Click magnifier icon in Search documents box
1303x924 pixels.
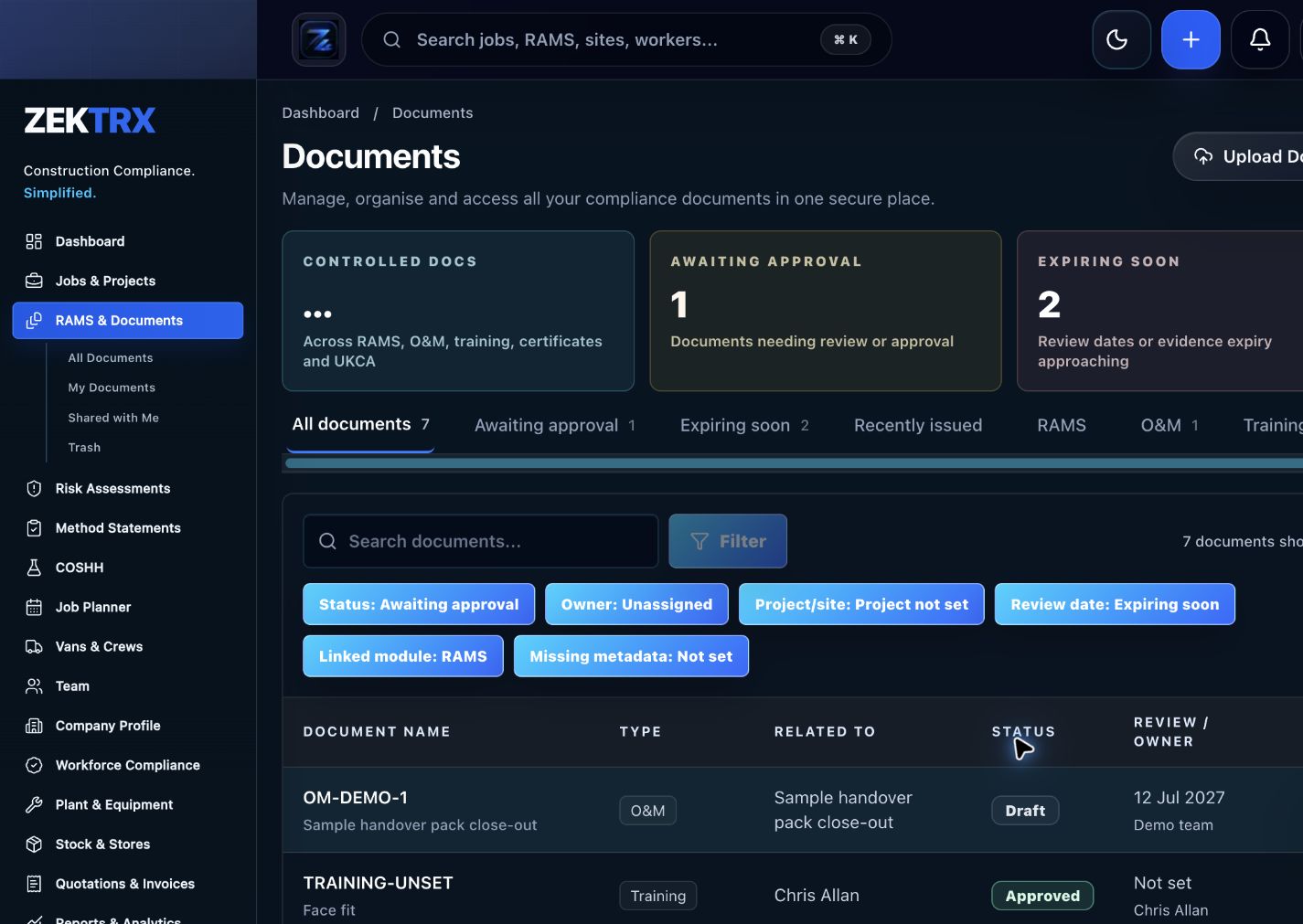click(x=327, y=541)
